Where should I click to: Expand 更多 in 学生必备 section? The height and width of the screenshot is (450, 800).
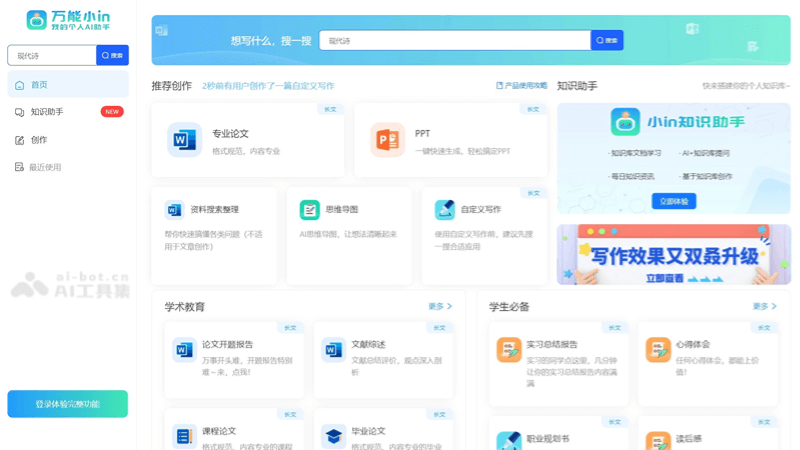[764, 307]
